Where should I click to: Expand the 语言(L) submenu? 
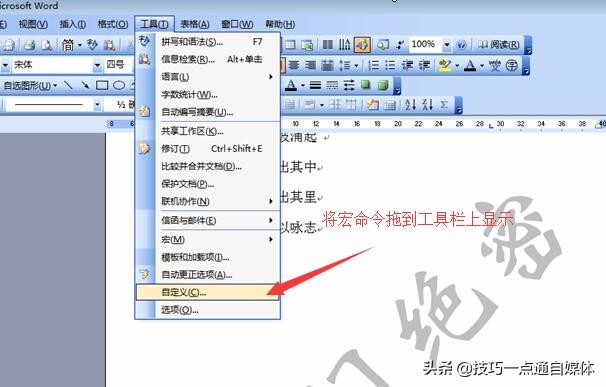click(x=218, y=77)
